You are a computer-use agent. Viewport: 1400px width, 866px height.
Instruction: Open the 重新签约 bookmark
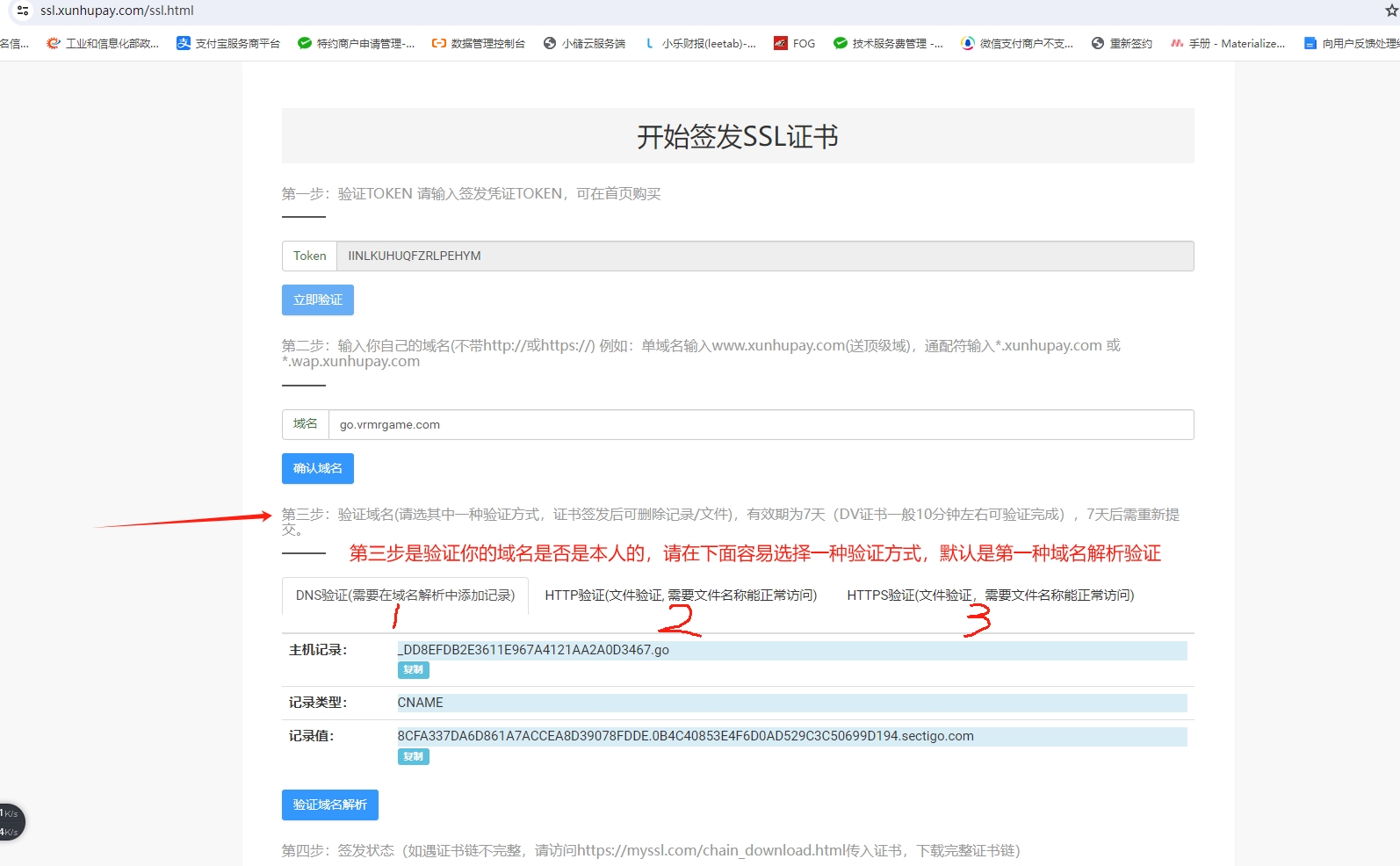[1122, 43]
